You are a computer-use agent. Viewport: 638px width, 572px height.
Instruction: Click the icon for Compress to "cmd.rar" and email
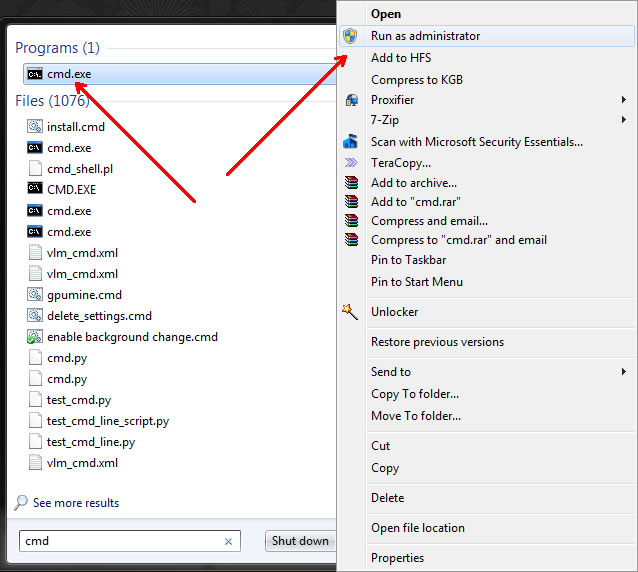coord(352,240)
